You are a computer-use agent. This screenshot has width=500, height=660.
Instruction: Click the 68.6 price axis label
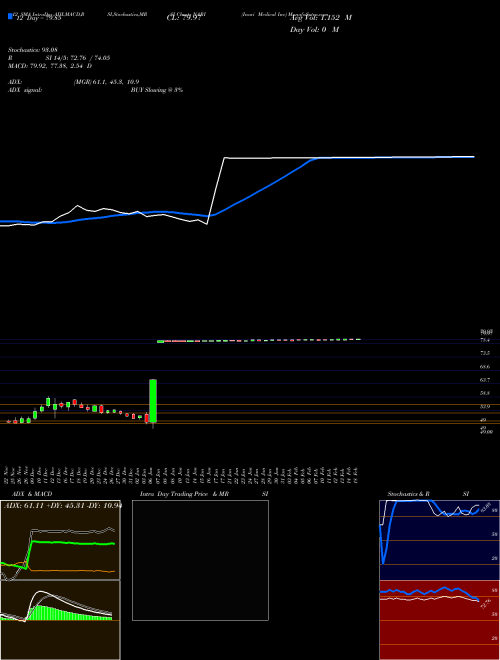tap(485, 367)
